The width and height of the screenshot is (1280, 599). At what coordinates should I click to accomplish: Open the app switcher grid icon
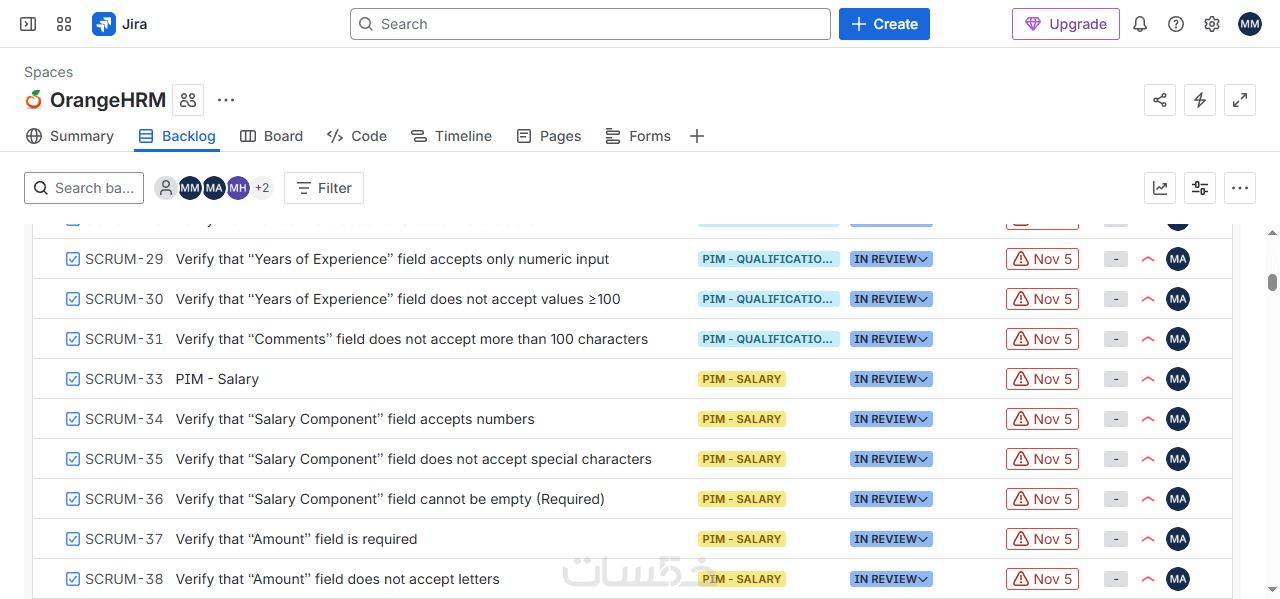pos(64,24)
